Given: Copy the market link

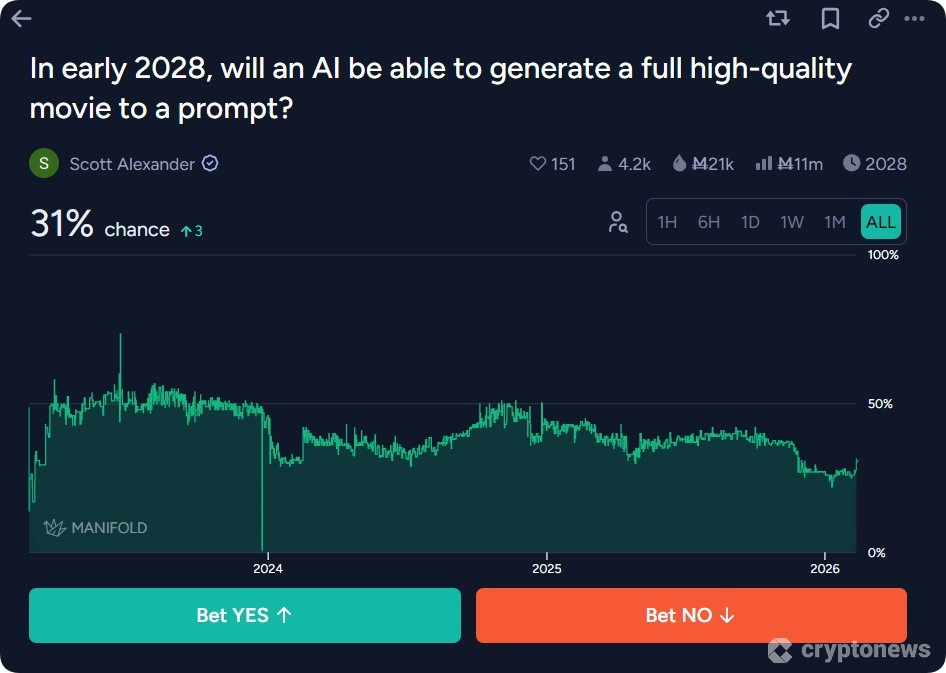Looking at the screenshot, I should [x=878, y=18].
